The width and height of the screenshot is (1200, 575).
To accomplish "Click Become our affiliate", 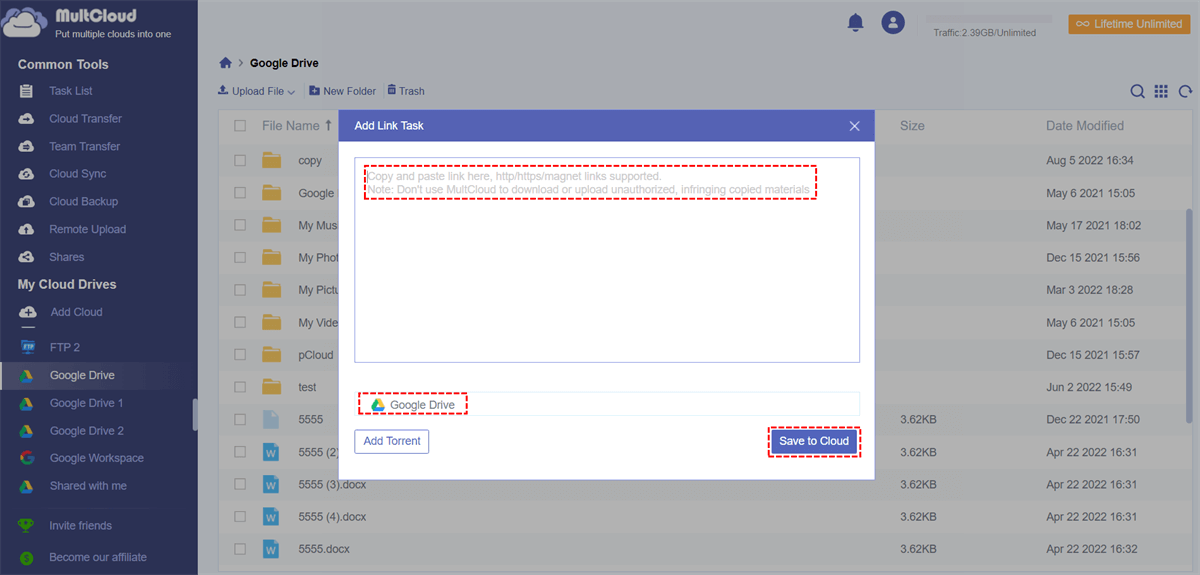I will [x=97, y=557].
